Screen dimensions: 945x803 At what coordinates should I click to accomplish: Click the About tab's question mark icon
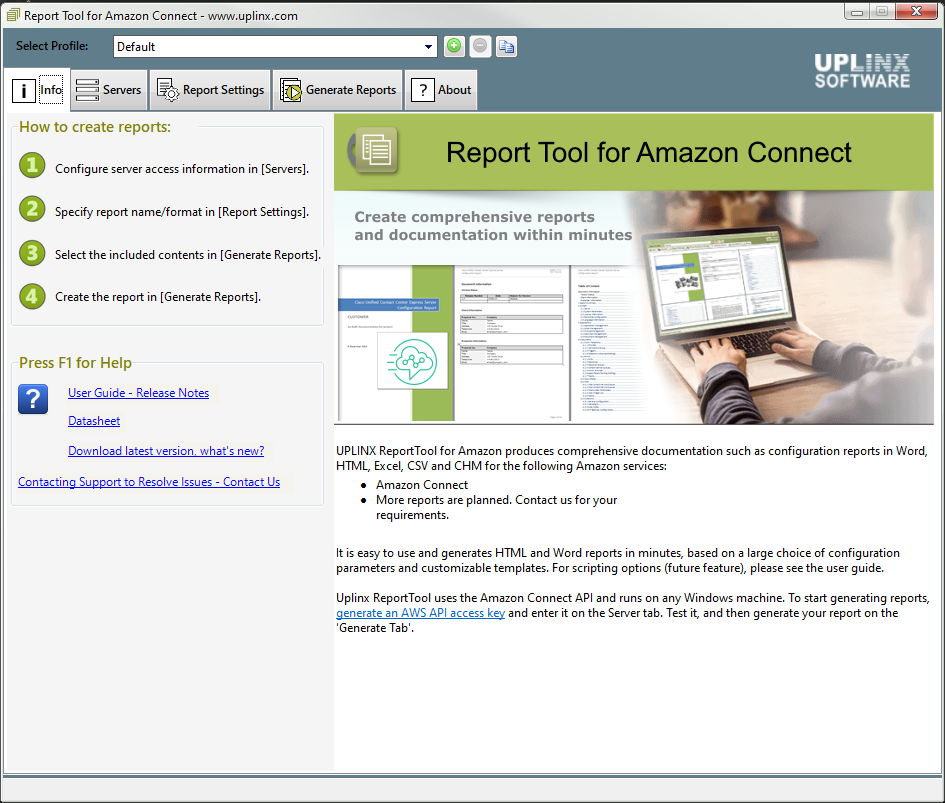(x=422, y=90)
